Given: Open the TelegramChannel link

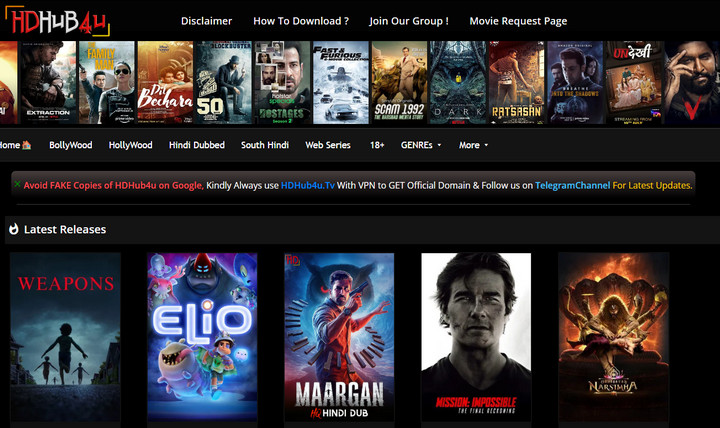Looking at the screenshot, I should coord(572,185).
